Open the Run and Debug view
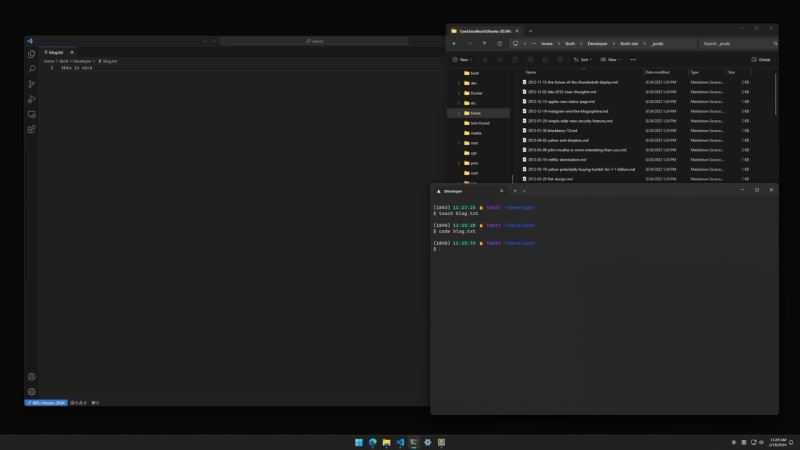Image resolution: width=800 pixels, height=450 pixels. tap(32, 99)
